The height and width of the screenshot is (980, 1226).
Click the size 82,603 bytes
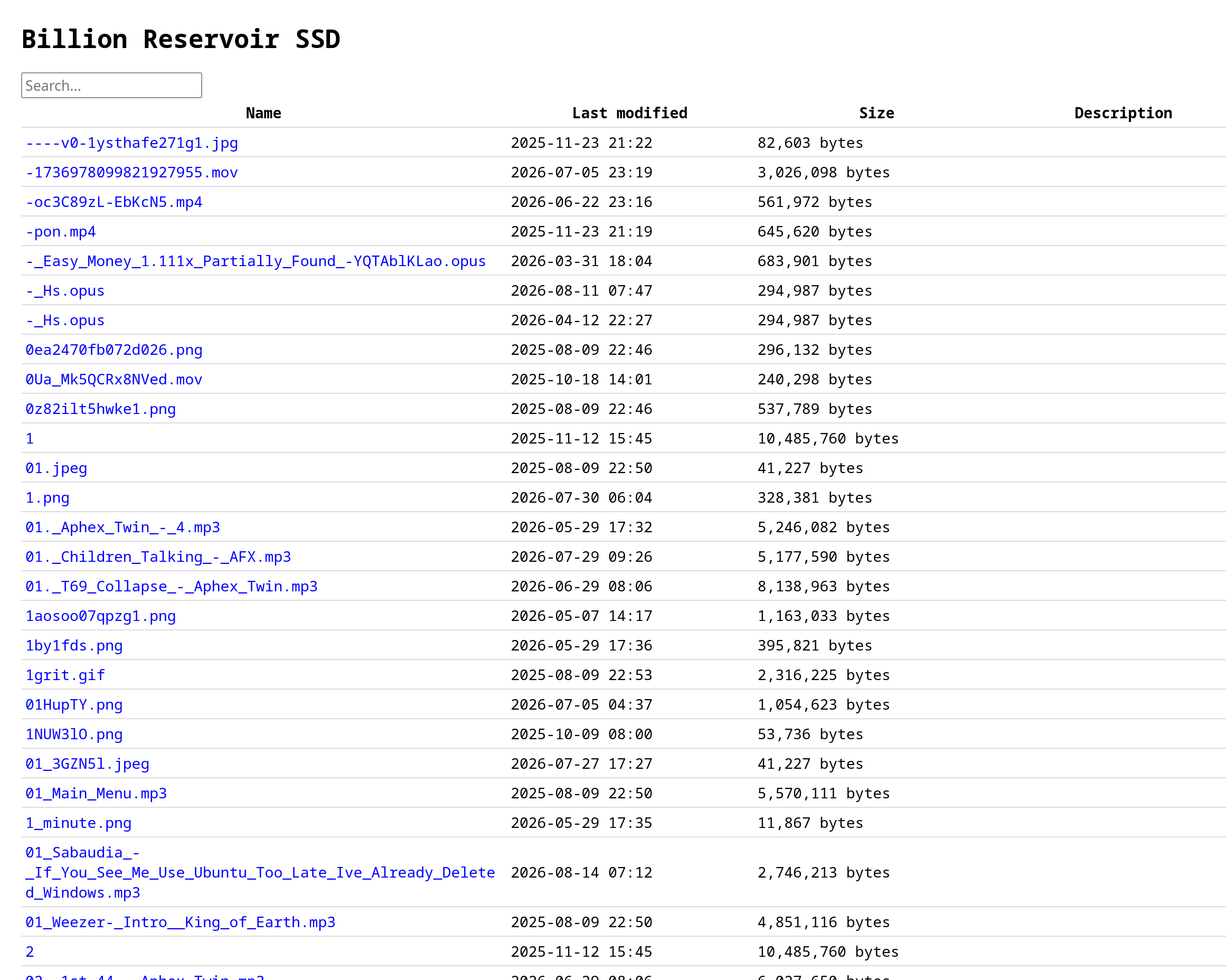(810, 143)
